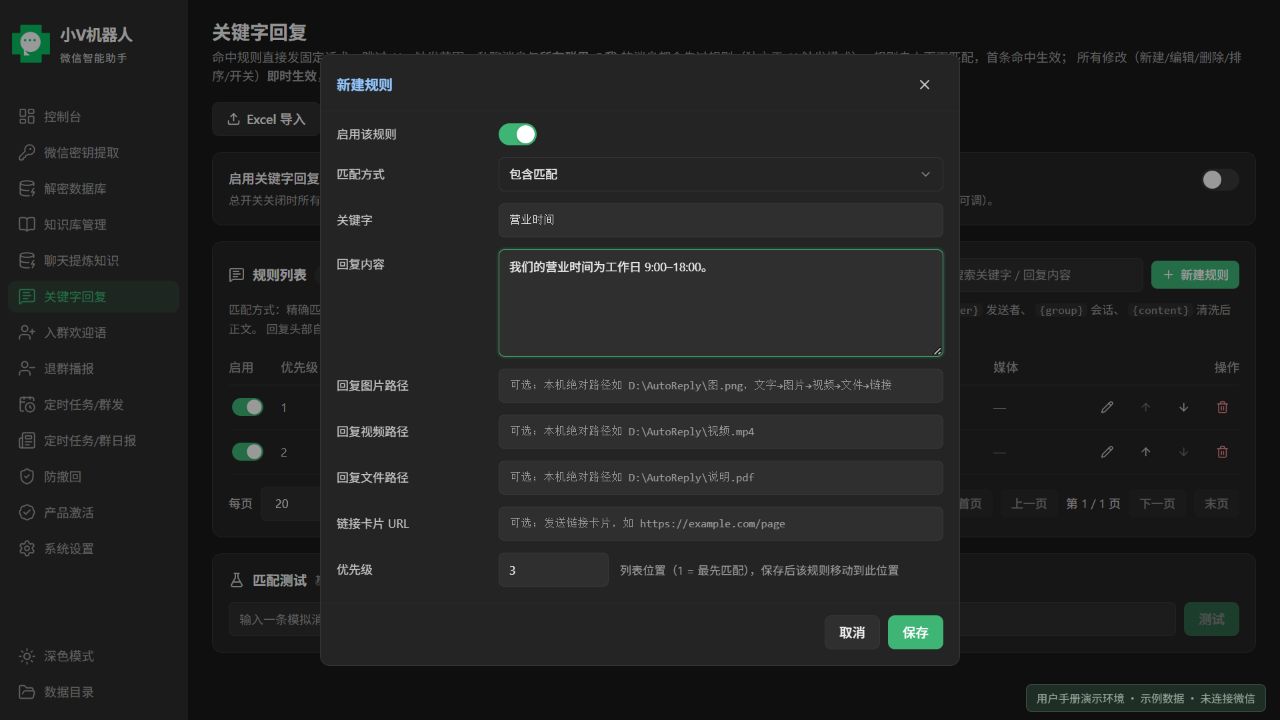Click the 匹配测试 flask icon
The width and height of the screenshot is (1280, 720).
(237, 580)
